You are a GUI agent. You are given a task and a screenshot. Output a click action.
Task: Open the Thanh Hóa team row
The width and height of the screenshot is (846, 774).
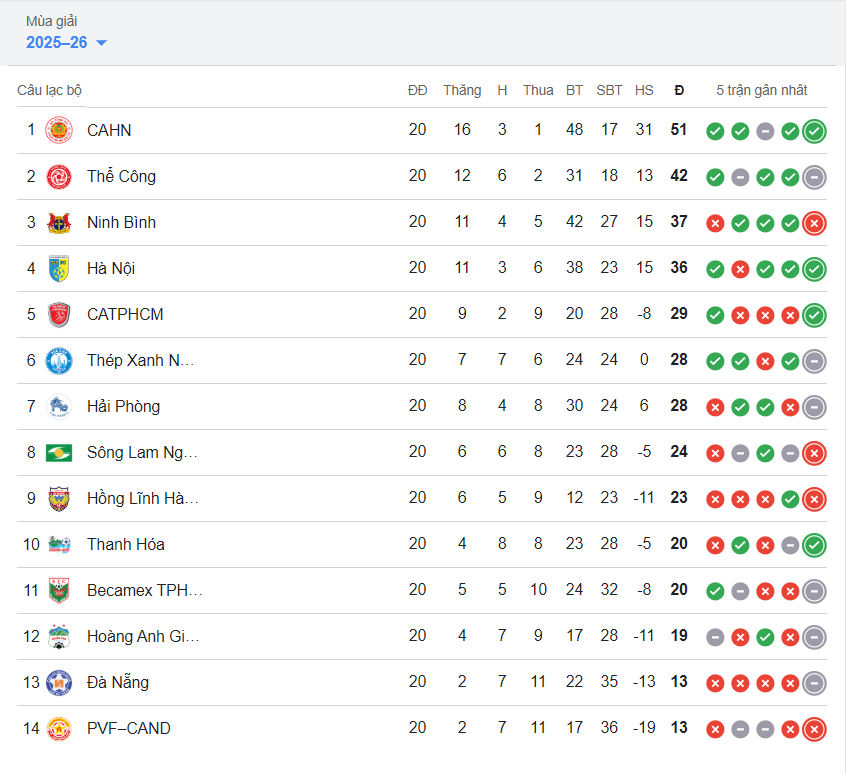pyautogui.click(x=126, y=544)
